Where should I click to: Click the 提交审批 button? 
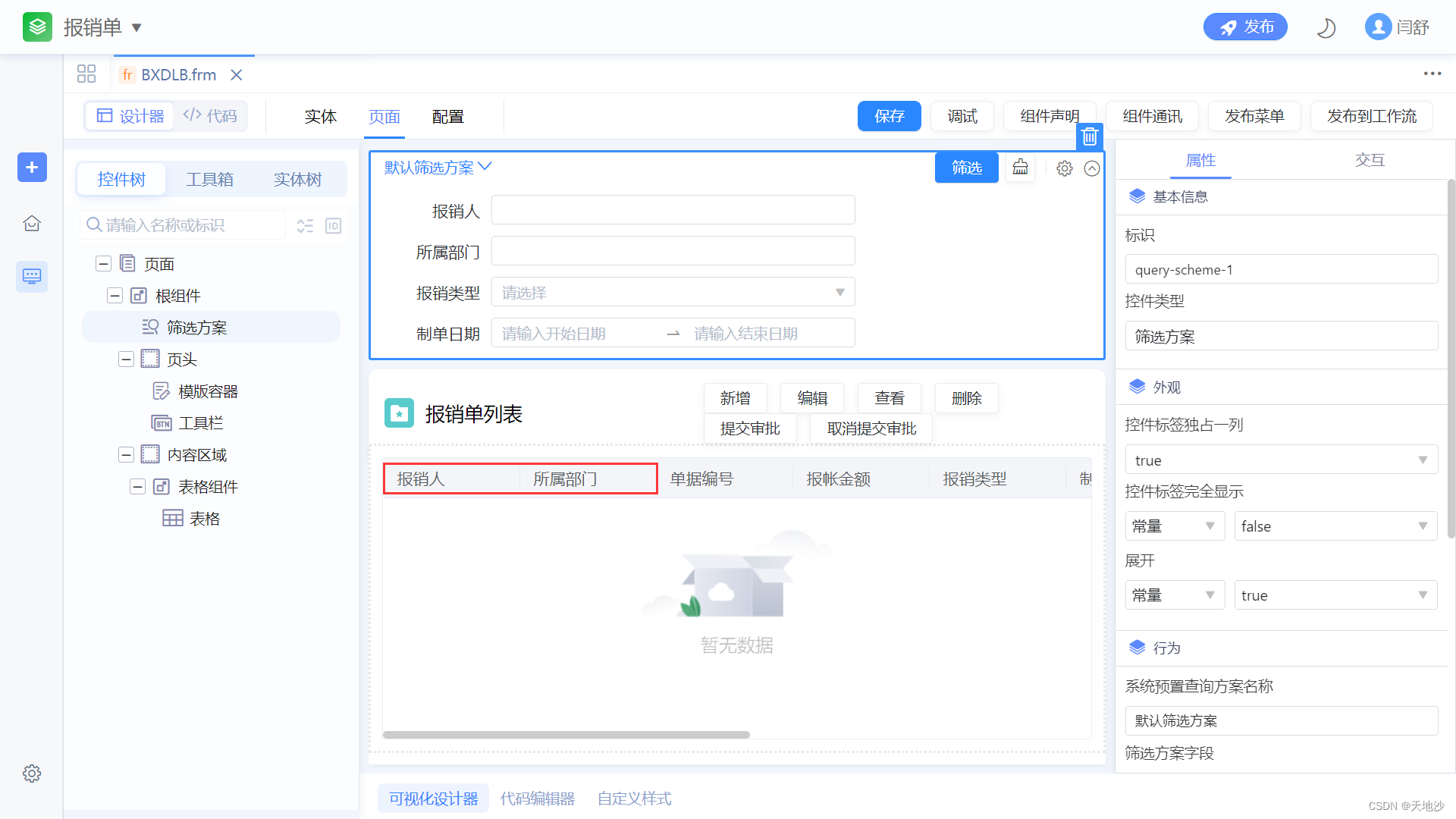pyautogui.click(x=749, y=428)
